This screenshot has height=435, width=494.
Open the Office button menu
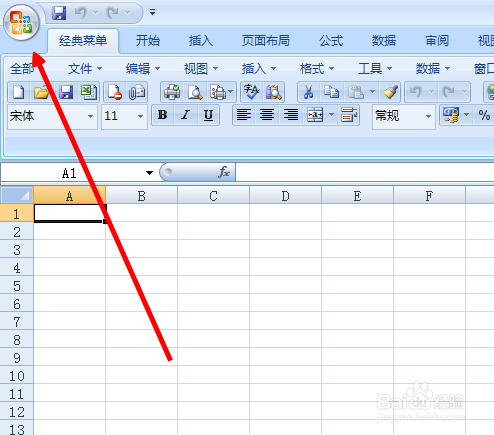pos(21,23)
